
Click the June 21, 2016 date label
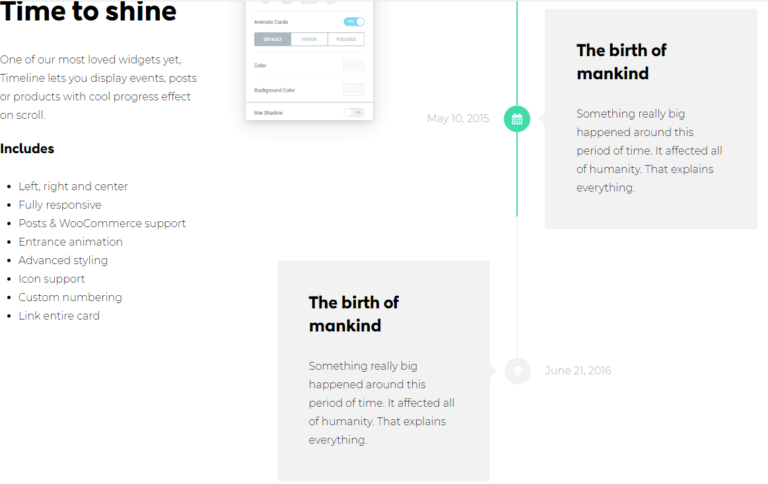tap(578, 371)
